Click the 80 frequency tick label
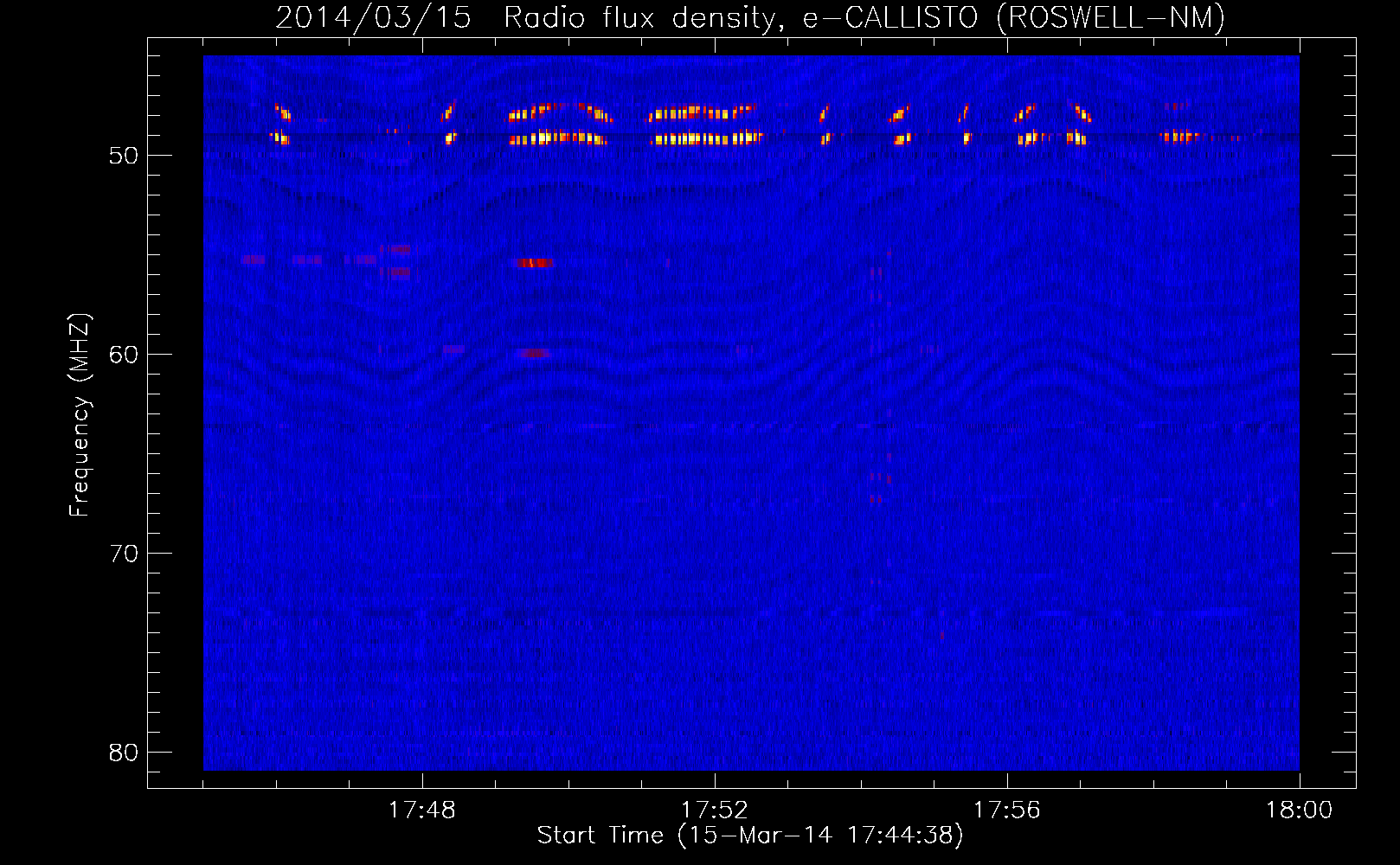This screenshot has width=1400, height=865. (x=124, y=753)
